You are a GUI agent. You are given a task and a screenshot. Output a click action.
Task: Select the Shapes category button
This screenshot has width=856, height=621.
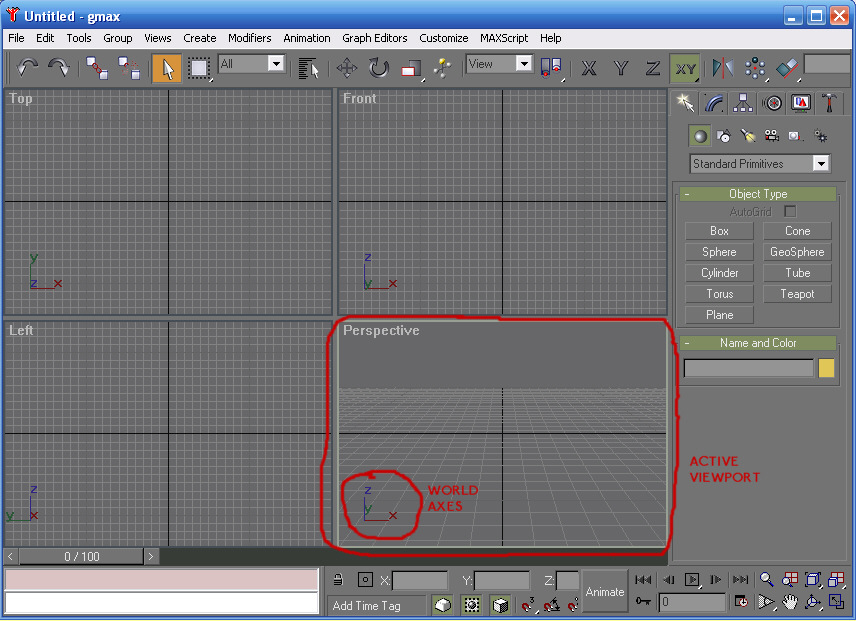[724, 136]
